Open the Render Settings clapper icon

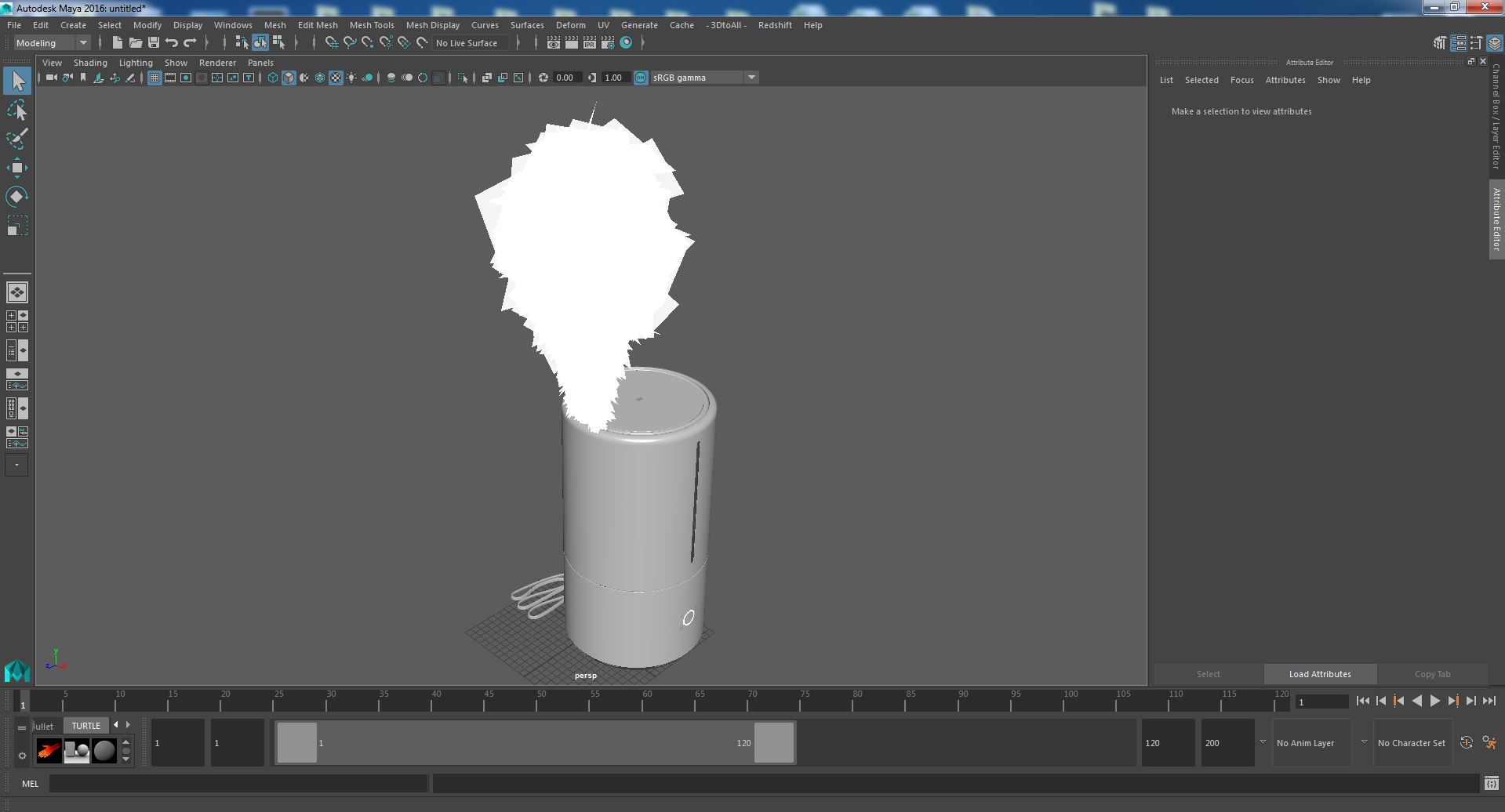coord(607,43)
